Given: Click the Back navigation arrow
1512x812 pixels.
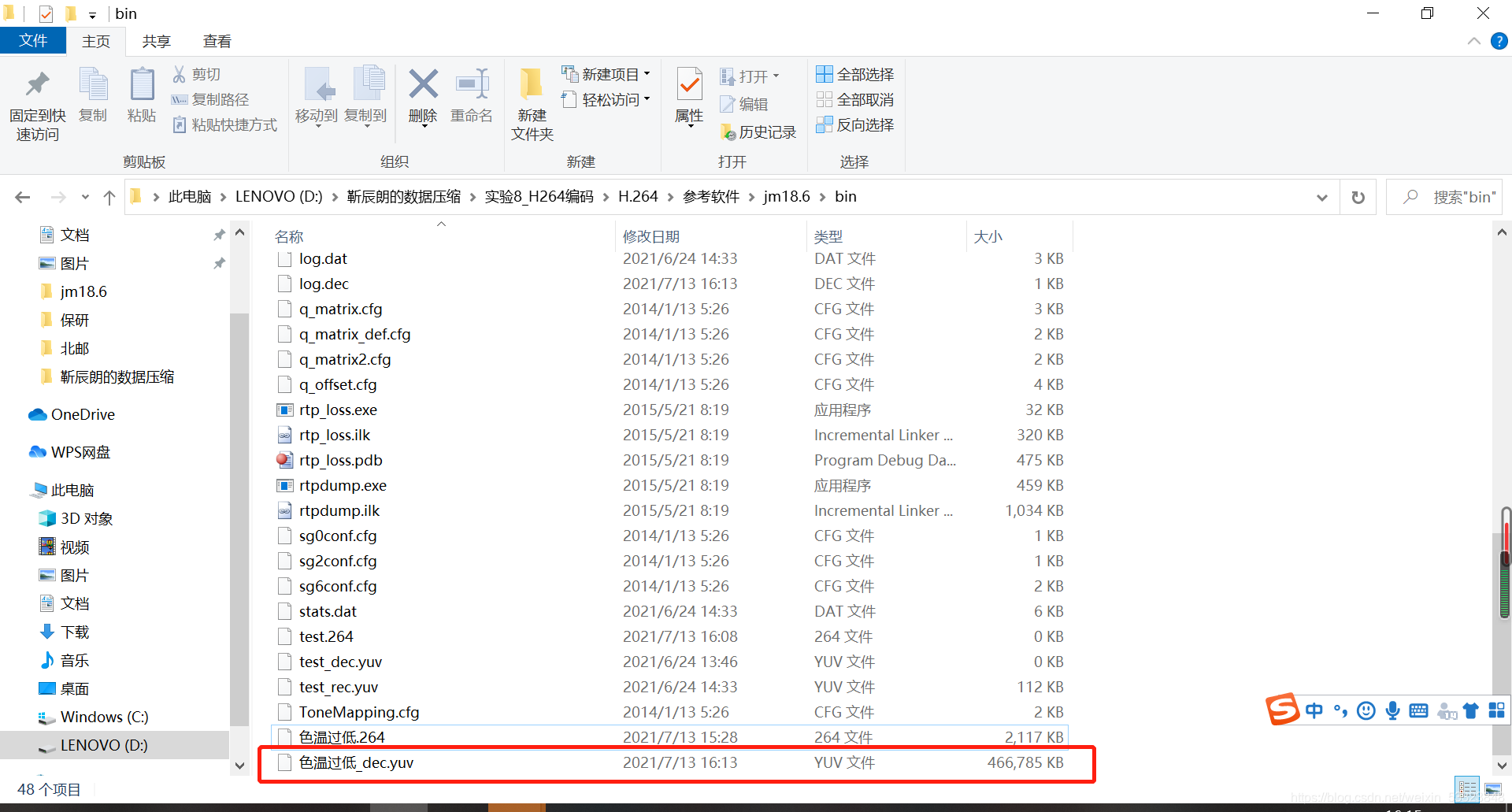Looking at the screenshot, I should tap(23, 197).
